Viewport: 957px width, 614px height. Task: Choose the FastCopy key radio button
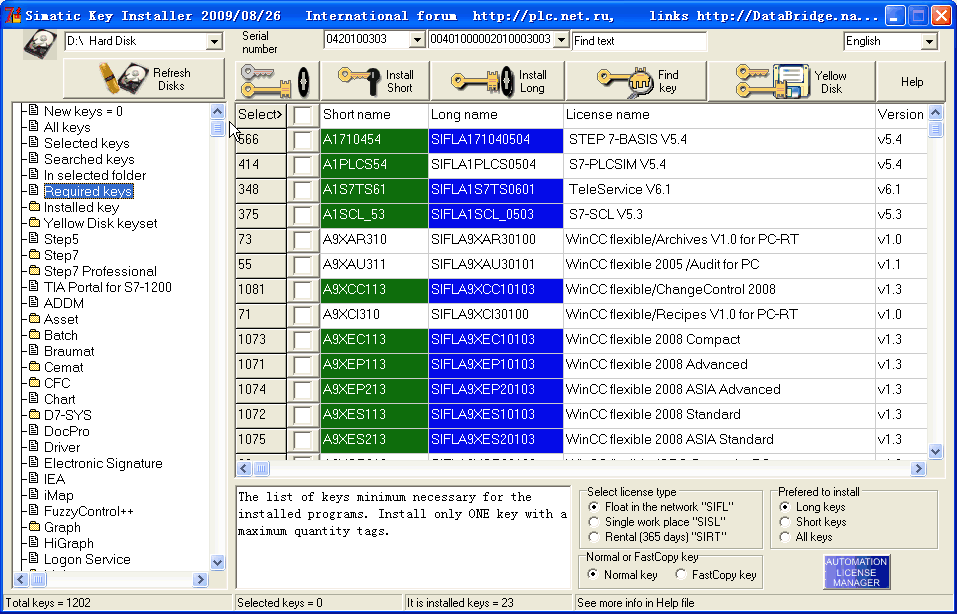tap(680, 575)
